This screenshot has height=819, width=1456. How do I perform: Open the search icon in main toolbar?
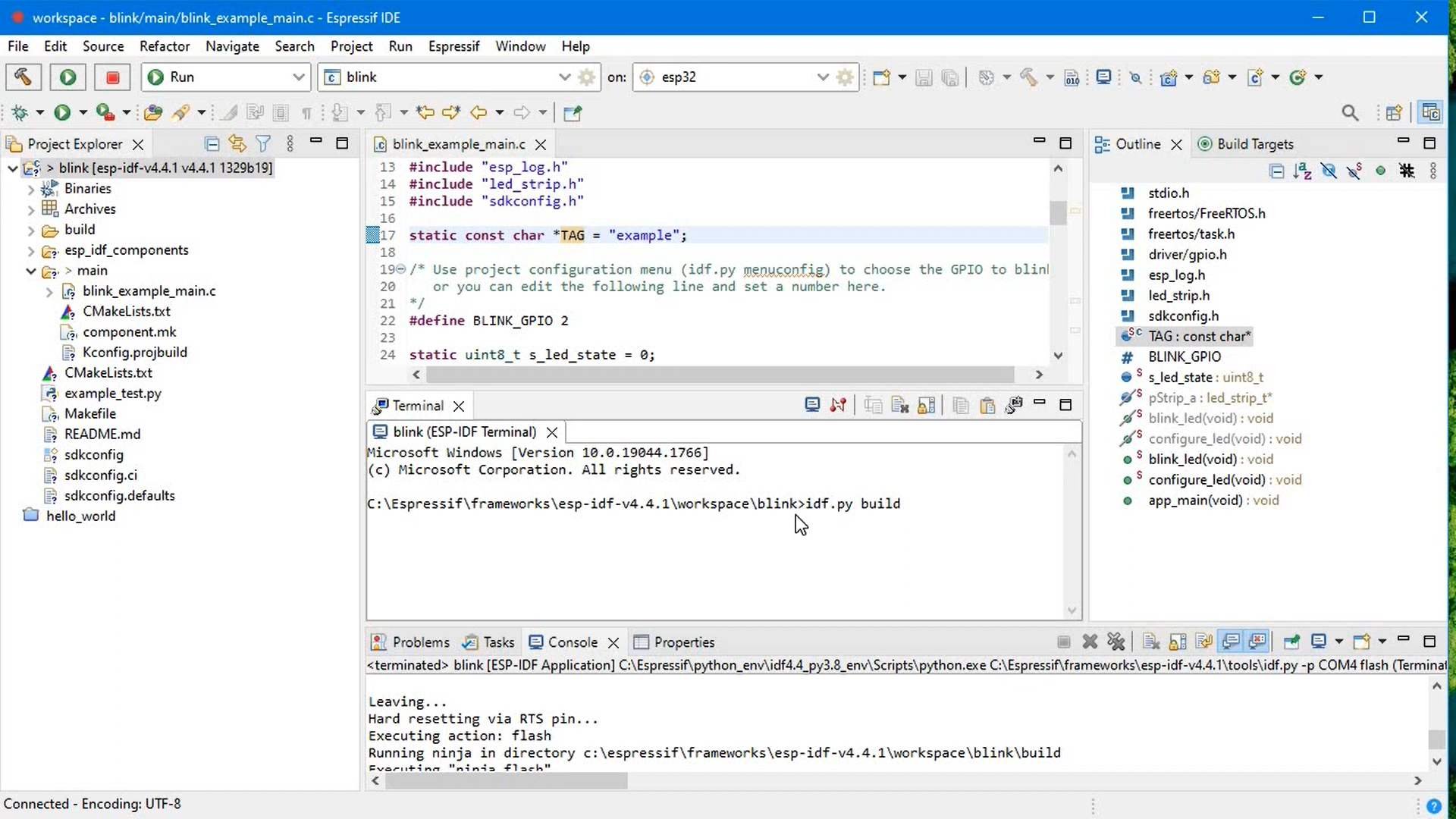tap(1351, 112)
